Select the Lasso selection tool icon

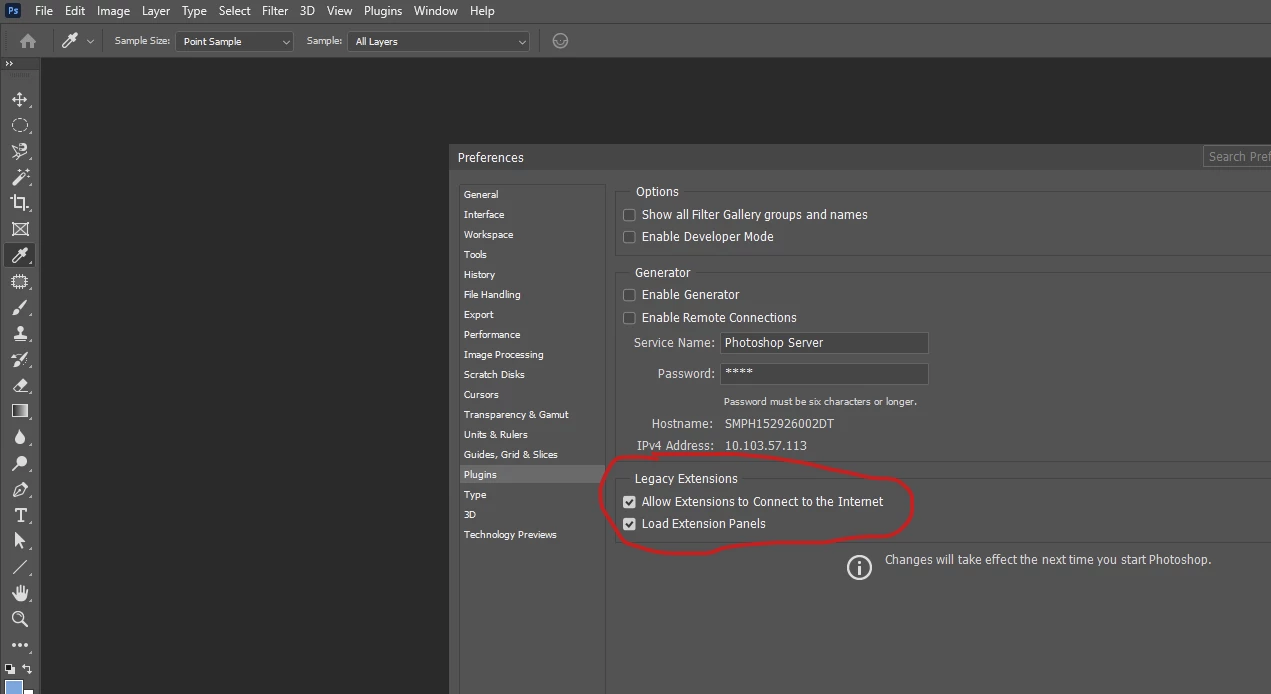click(x=19, y=152)
